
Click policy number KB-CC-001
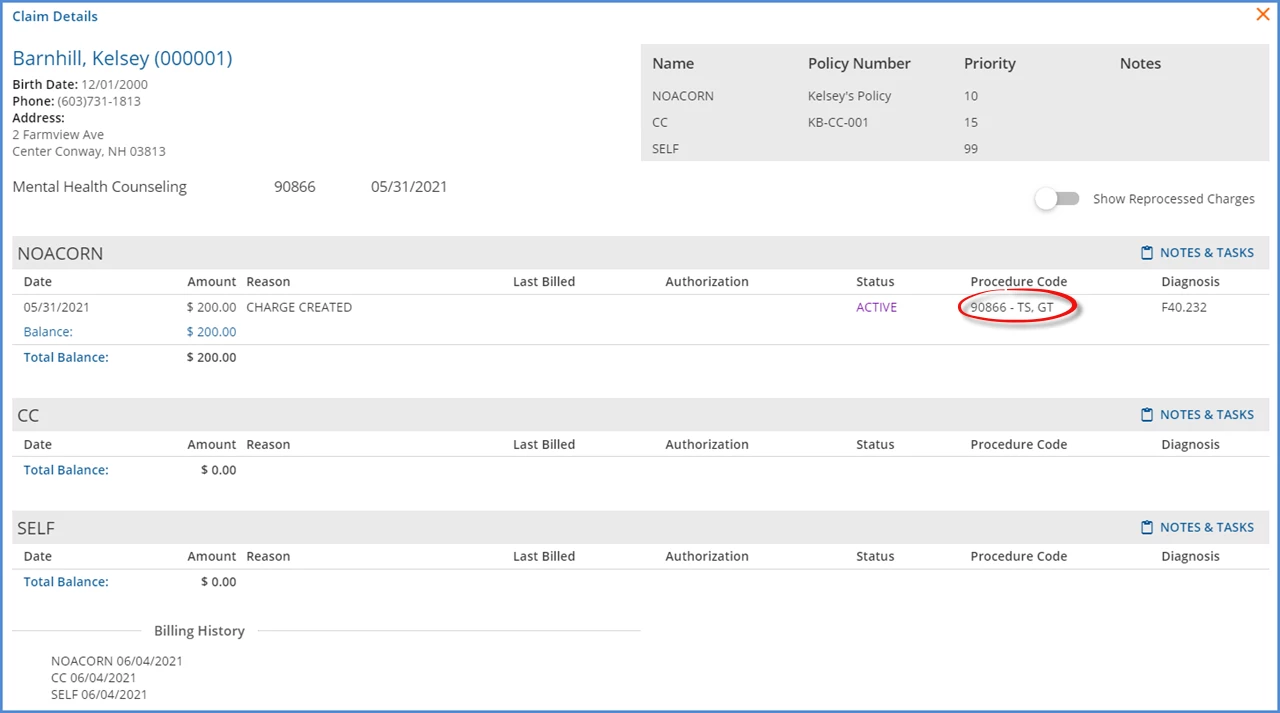pos(838,122)
